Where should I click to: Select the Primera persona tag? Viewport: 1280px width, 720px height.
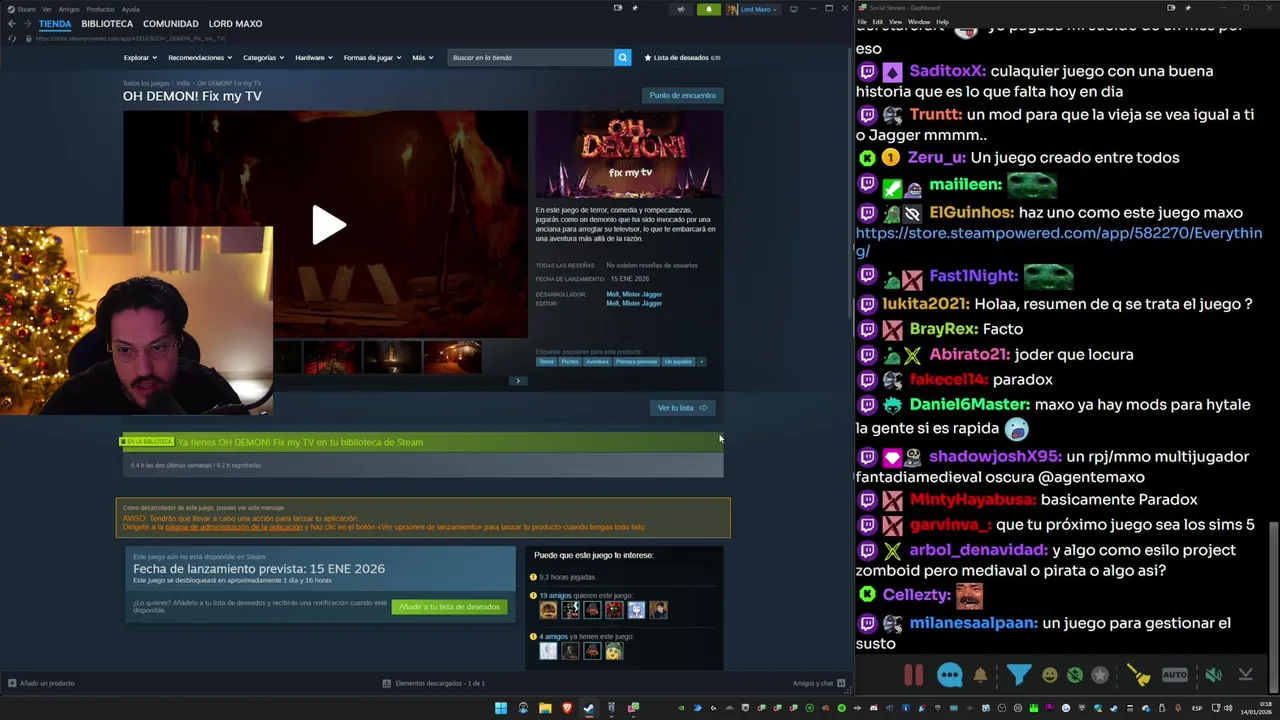pyautogui.click(x=636, y=362)
